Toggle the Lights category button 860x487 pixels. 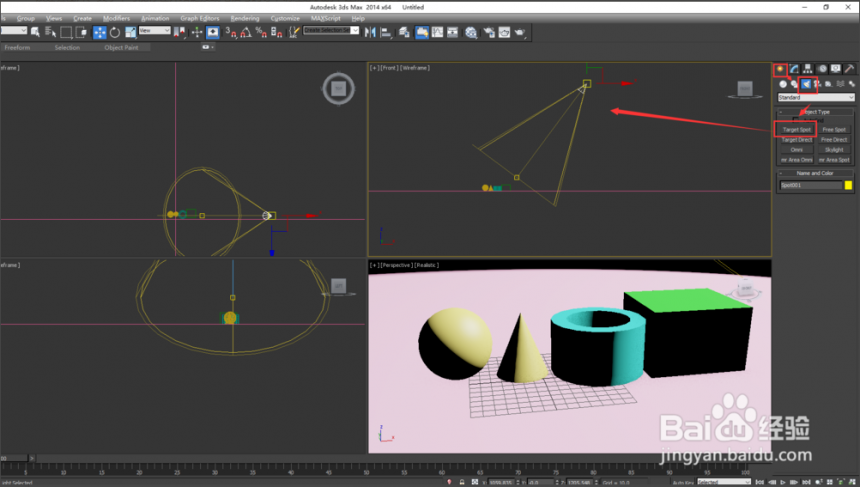pyautogui.click(x=806, y=84)
